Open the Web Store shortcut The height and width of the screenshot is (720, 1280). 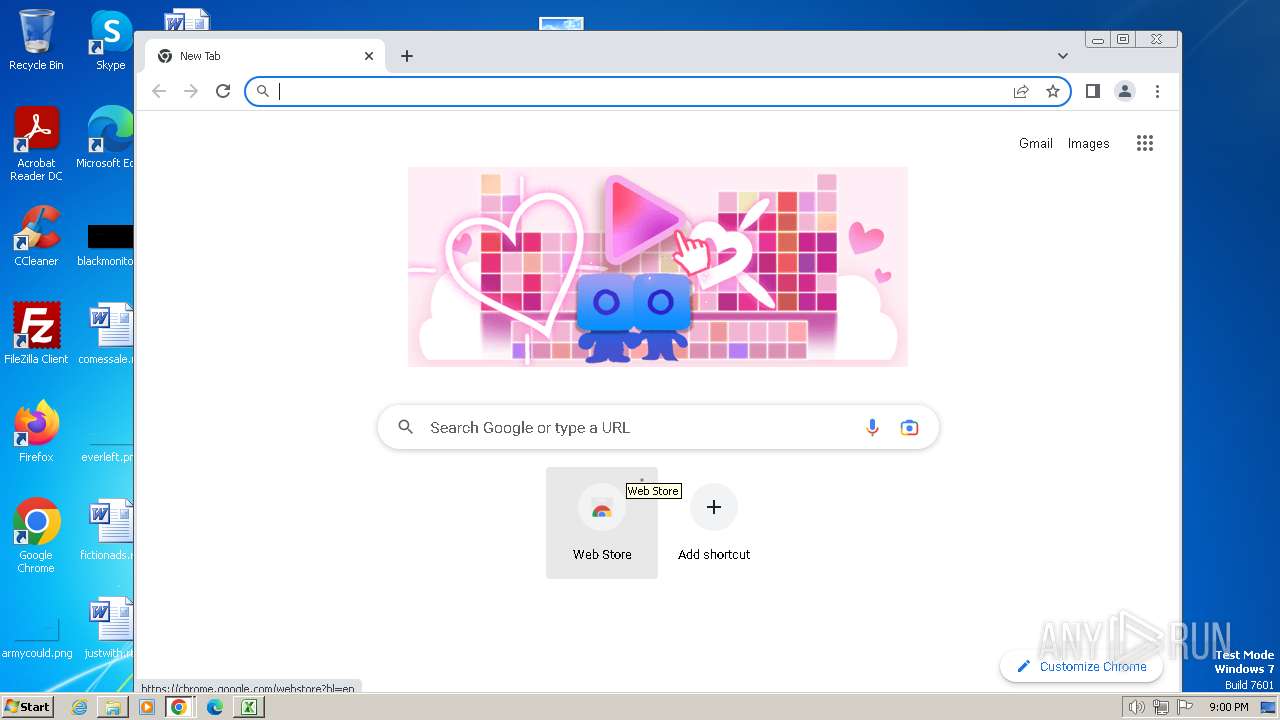click(x=602, y=522)
